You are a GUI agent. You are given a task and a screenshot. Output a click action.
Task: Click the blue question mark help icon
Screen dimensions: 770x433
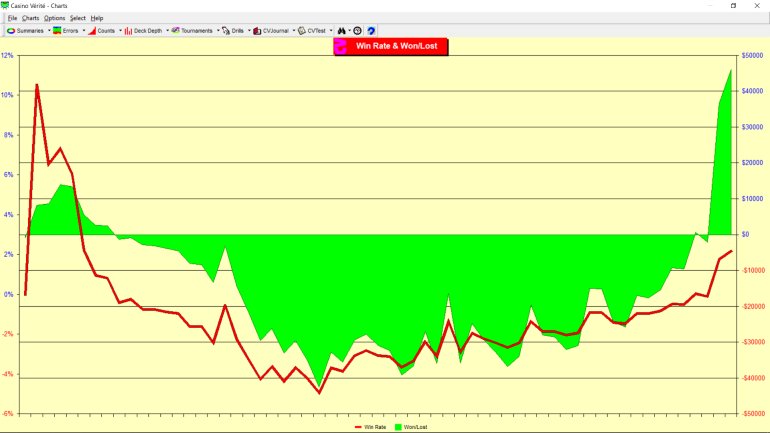click(x=371, y=31)
